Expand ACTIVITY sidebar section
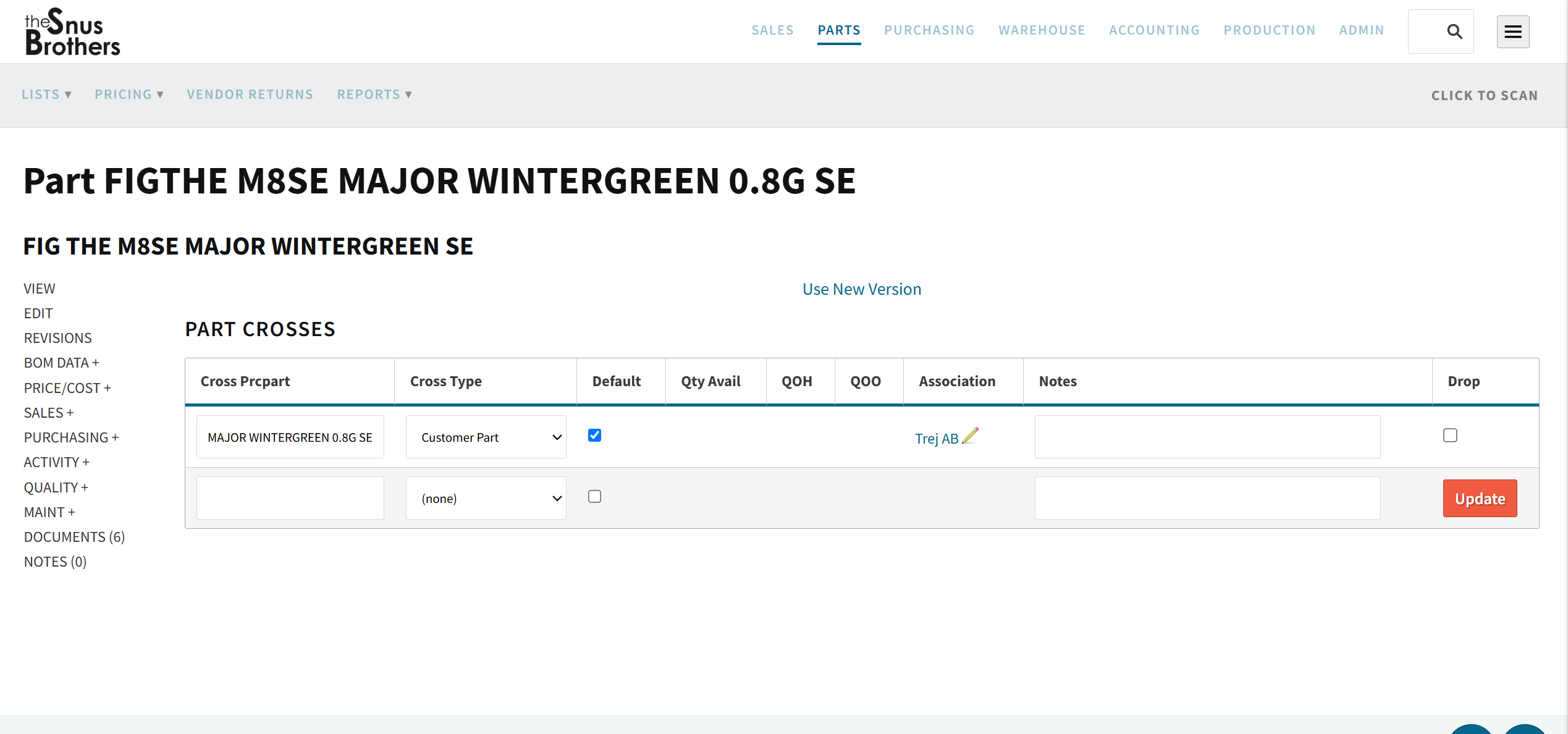 click(56, 462)
